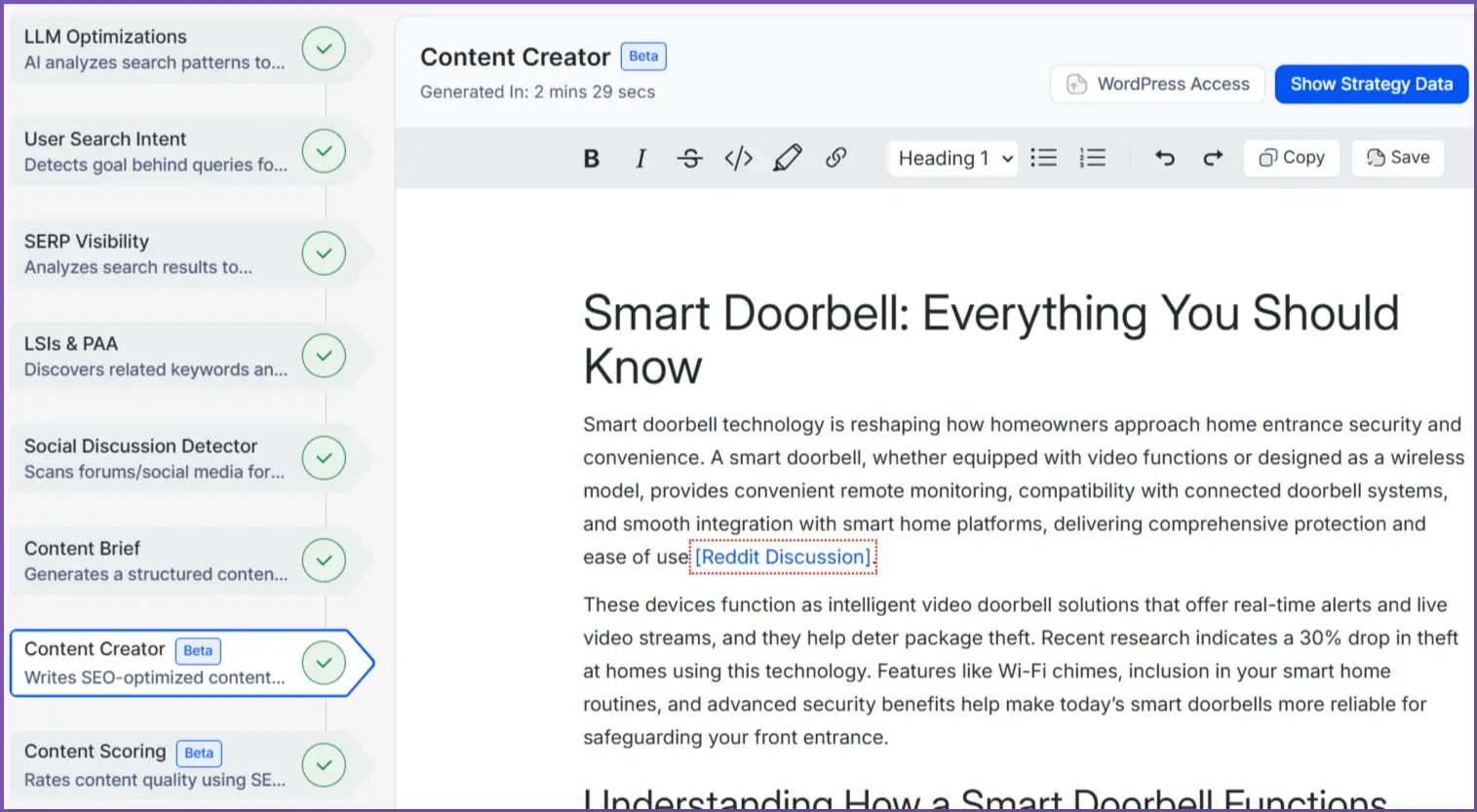Toggle the numbered list format
This screenshot has width=1477, height=812.
tap(1092, 158)
